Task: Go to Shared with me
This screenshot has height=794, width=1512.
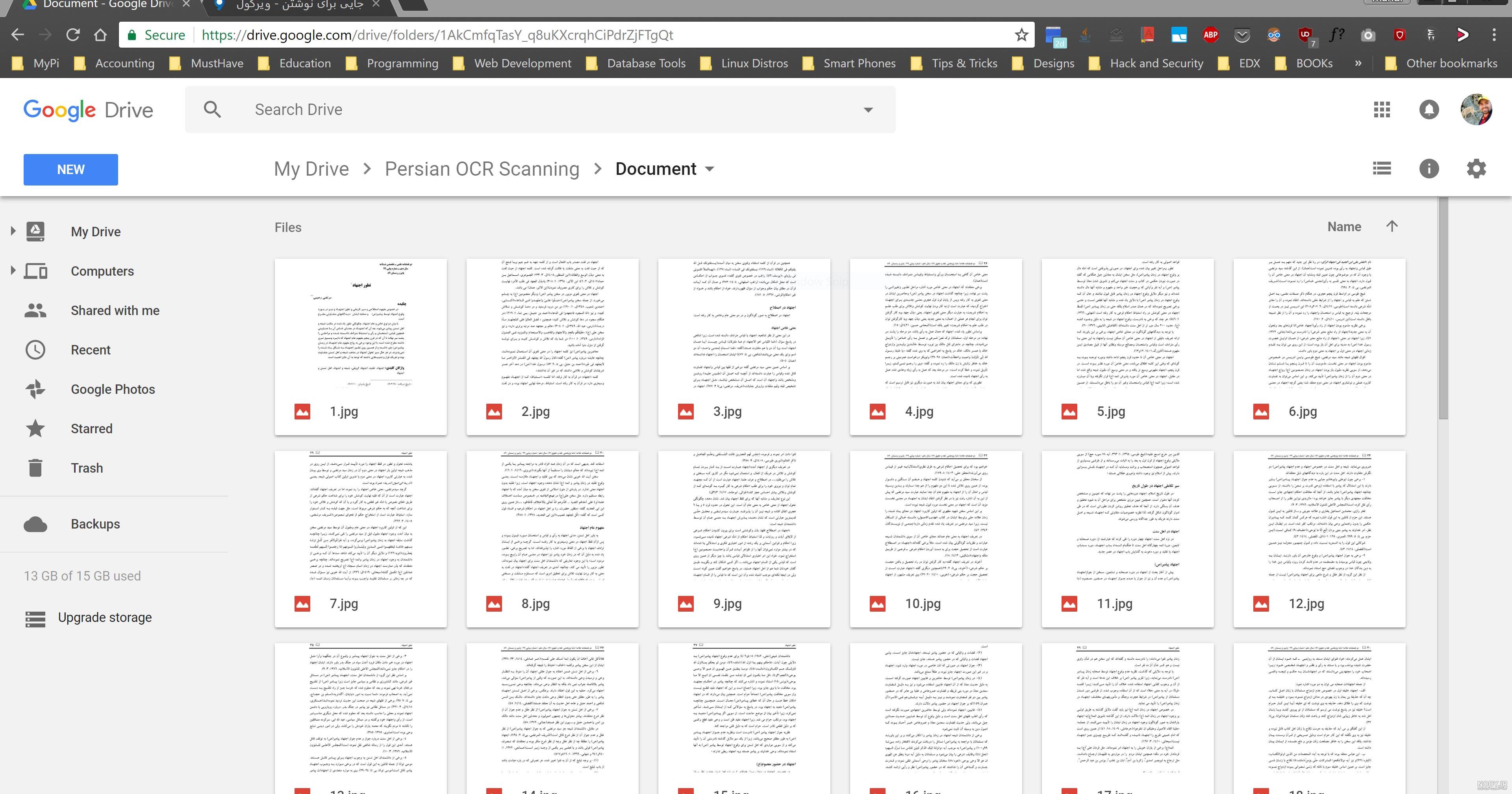Action: [115, 311]
